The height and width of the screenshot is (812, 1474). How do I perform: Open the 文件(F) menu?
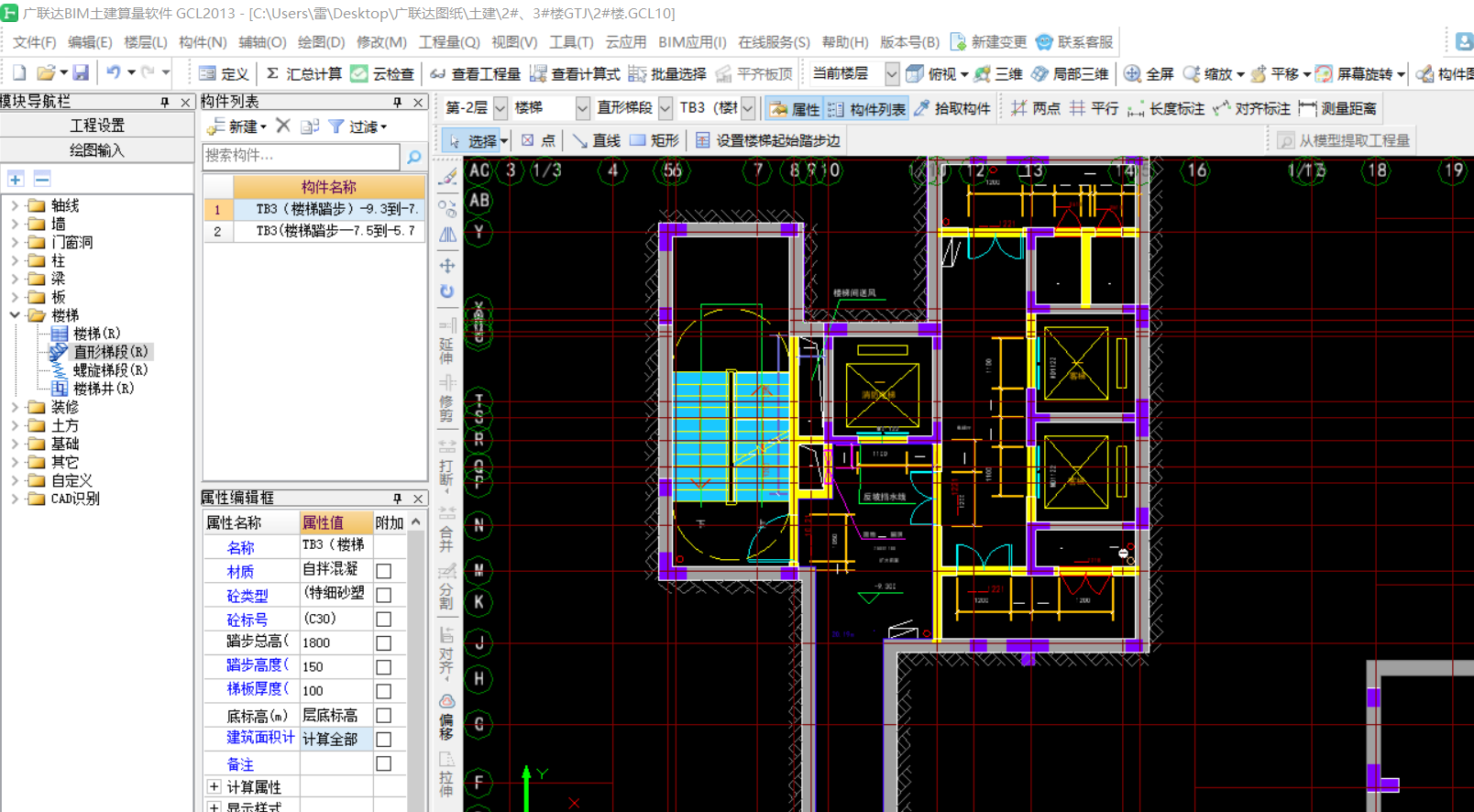click(x=34, y=42)
